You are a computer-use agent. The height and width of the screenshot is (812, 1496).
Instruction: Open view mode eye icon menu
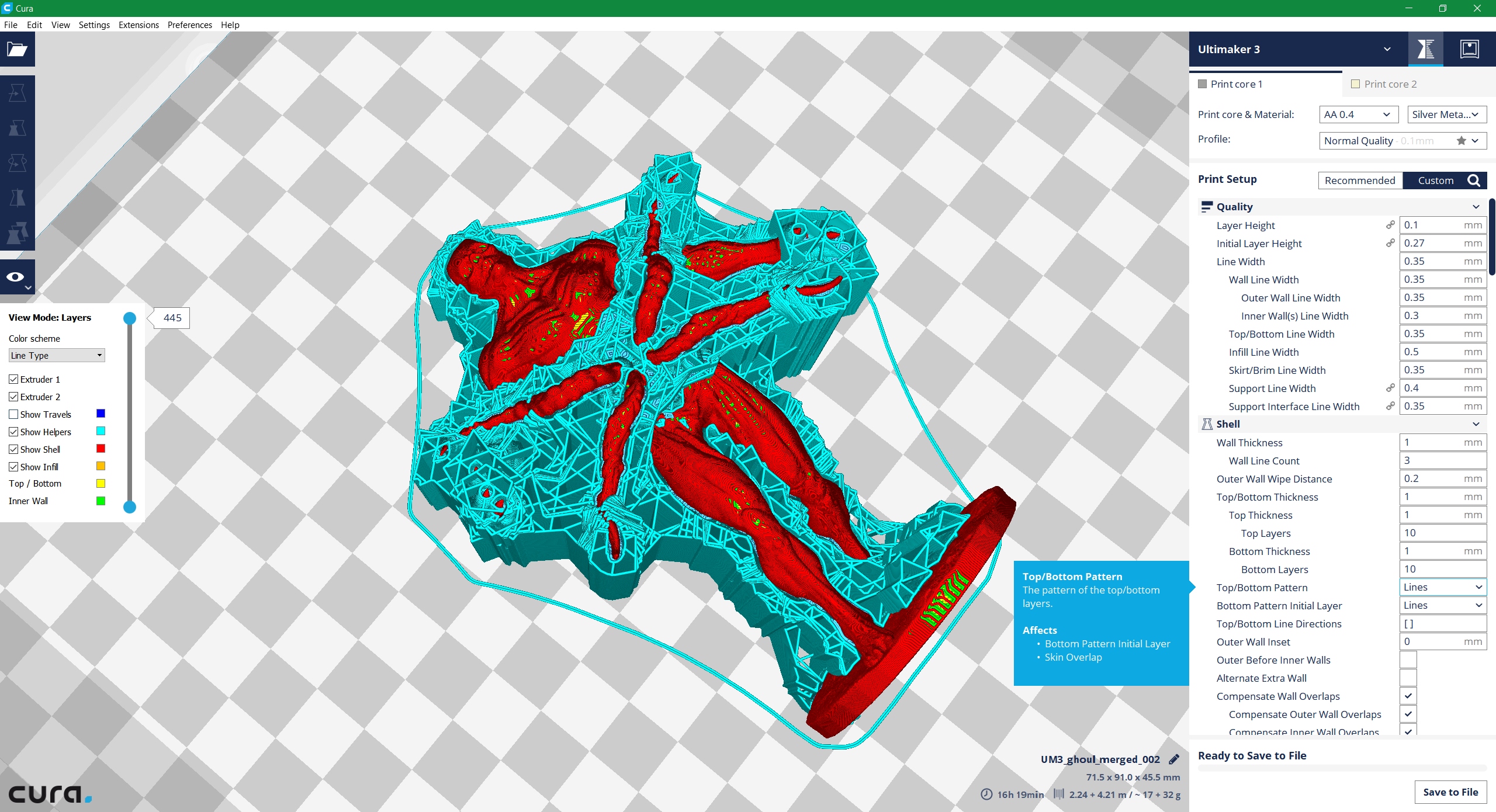(17, 277)
